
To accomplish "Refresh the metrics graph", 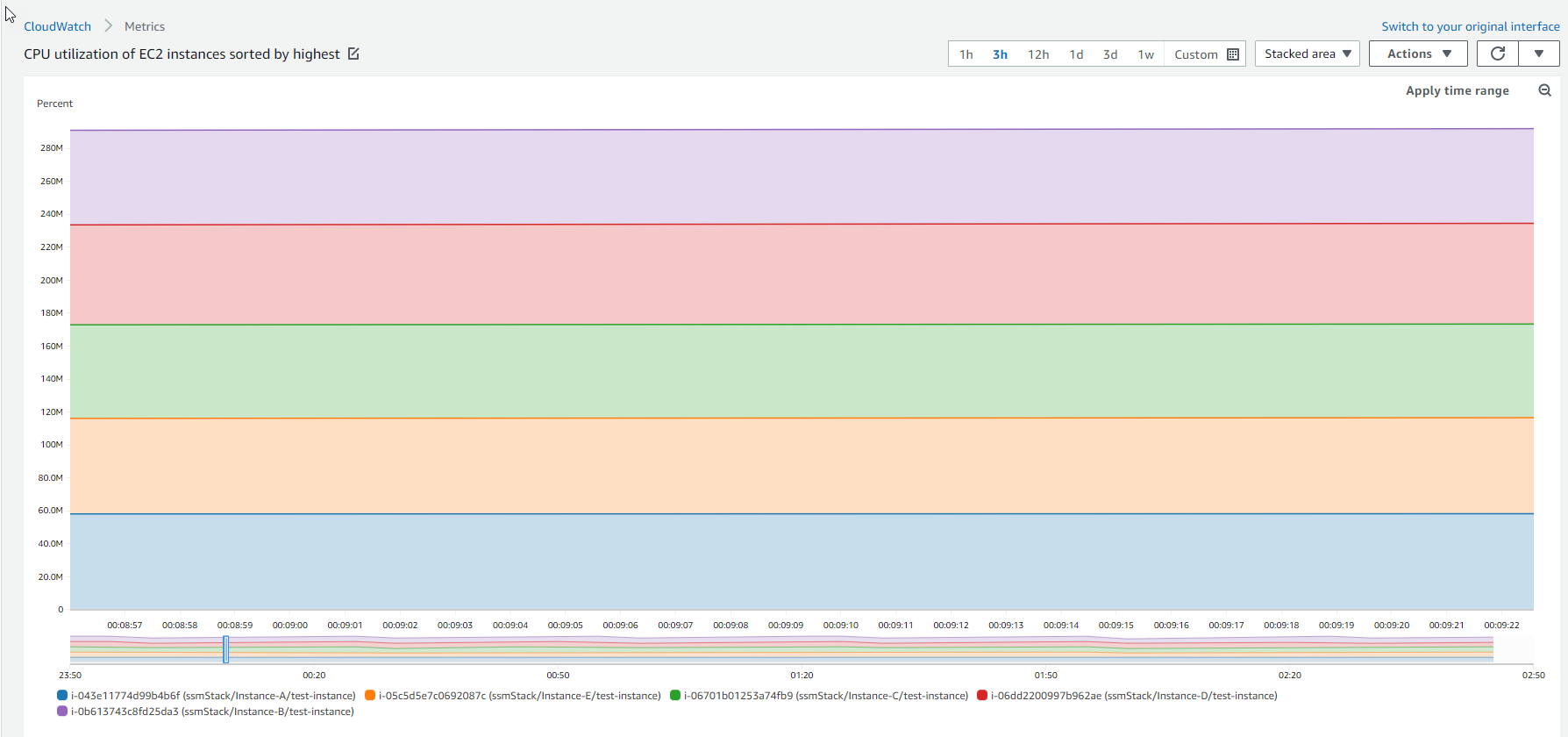I will 1498,54.
